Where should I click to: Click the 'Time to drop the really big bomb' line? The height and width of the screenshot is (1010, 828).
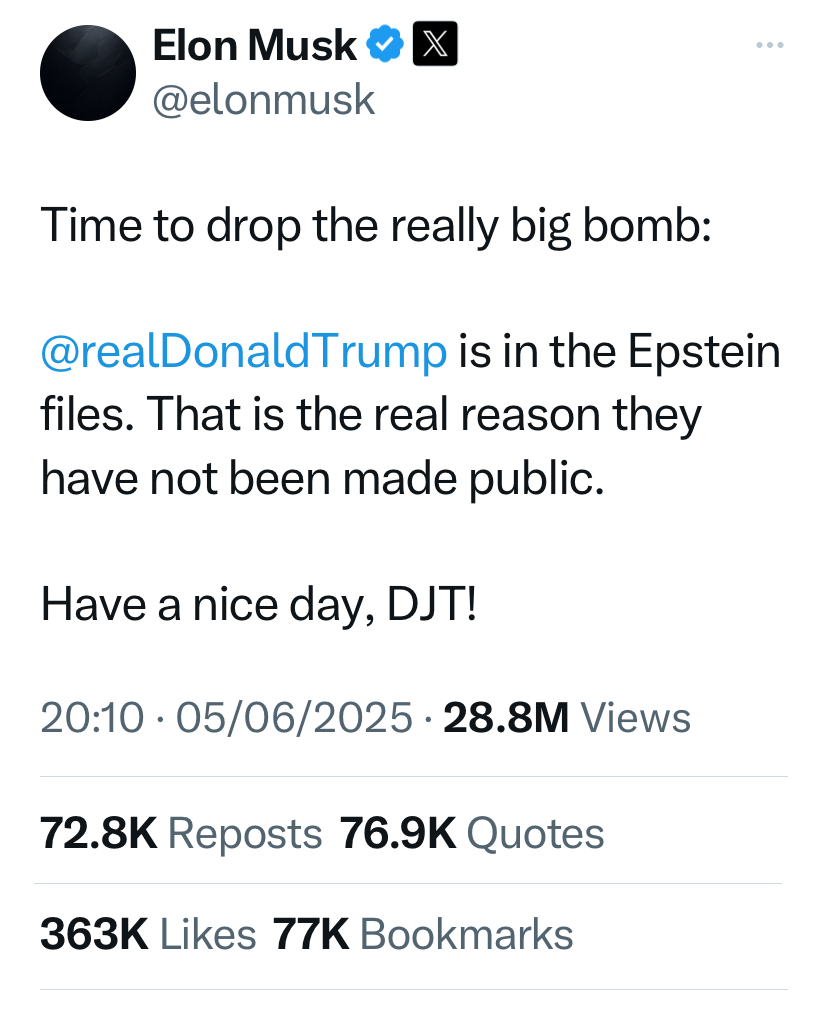(376, 227)
